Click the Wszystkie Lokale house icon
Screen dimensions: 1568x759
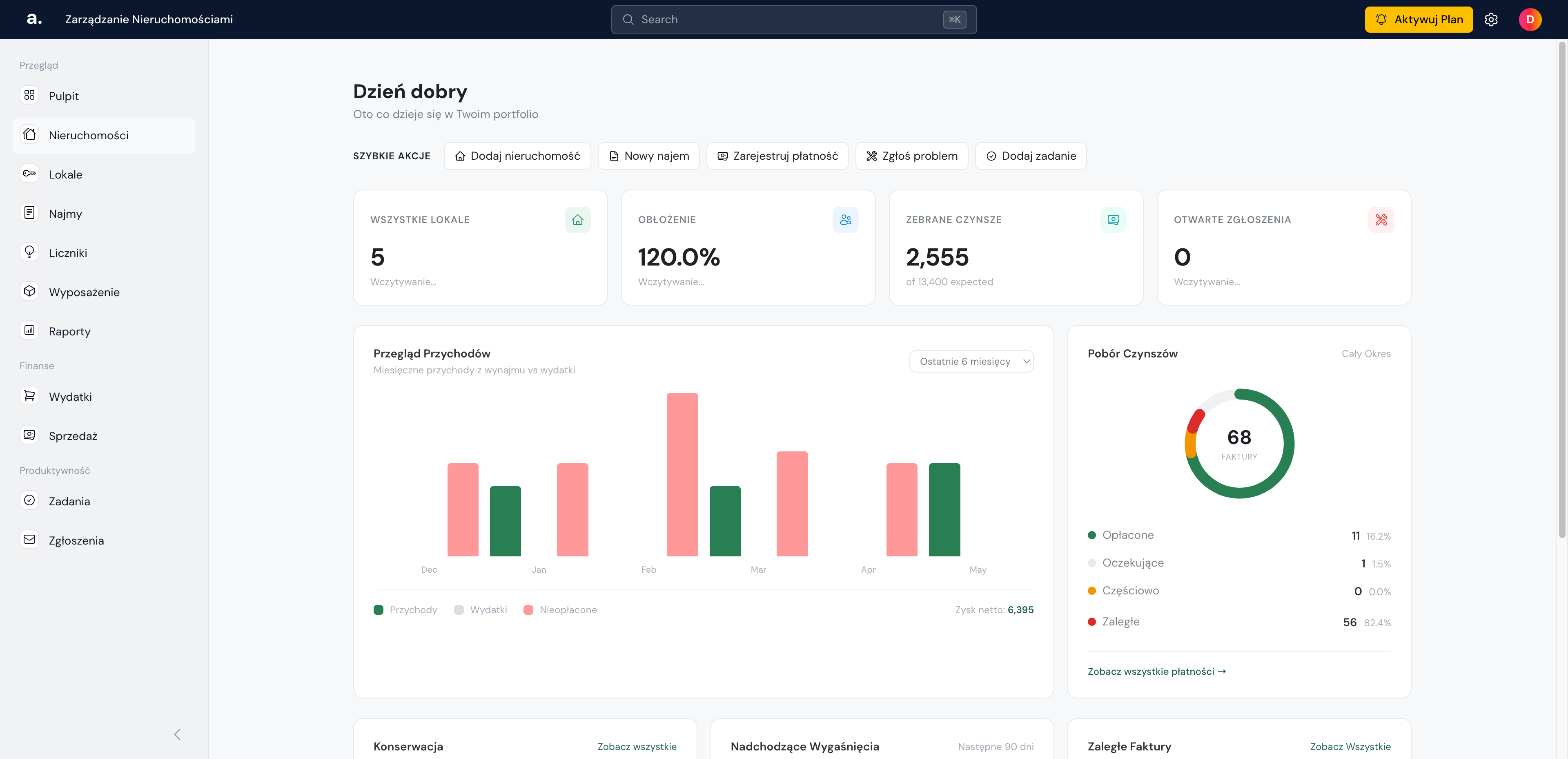[x=578, y=220]
